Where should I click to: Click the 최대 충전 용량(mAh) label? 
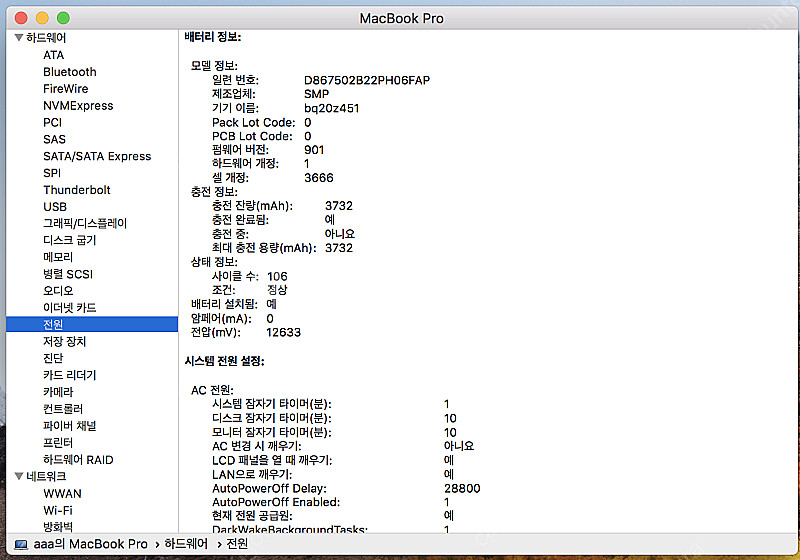pyautogui.click(x=264, y=248)
